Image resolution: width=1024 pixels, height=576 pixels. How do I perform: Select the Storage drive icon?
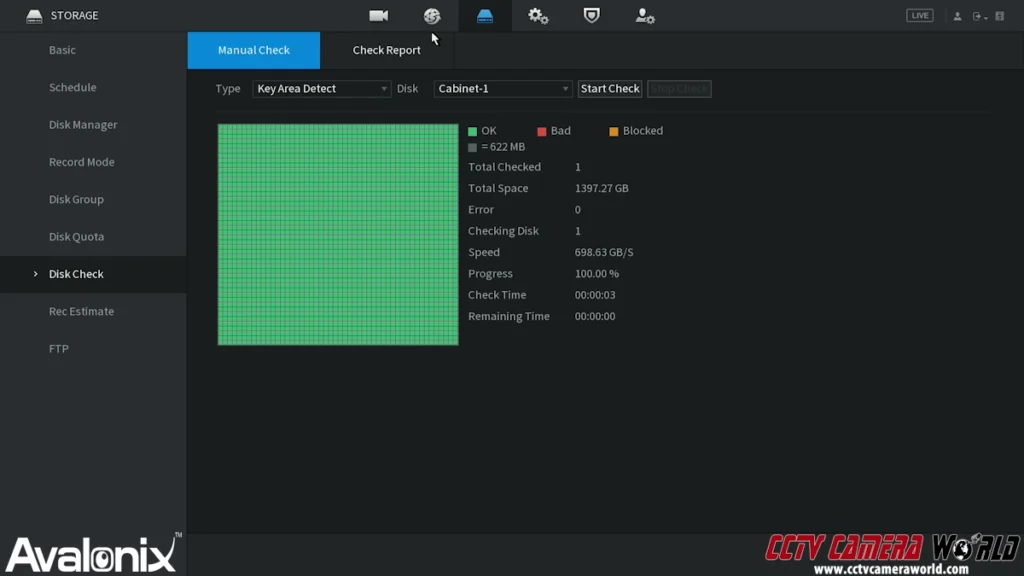pos(485,16)
